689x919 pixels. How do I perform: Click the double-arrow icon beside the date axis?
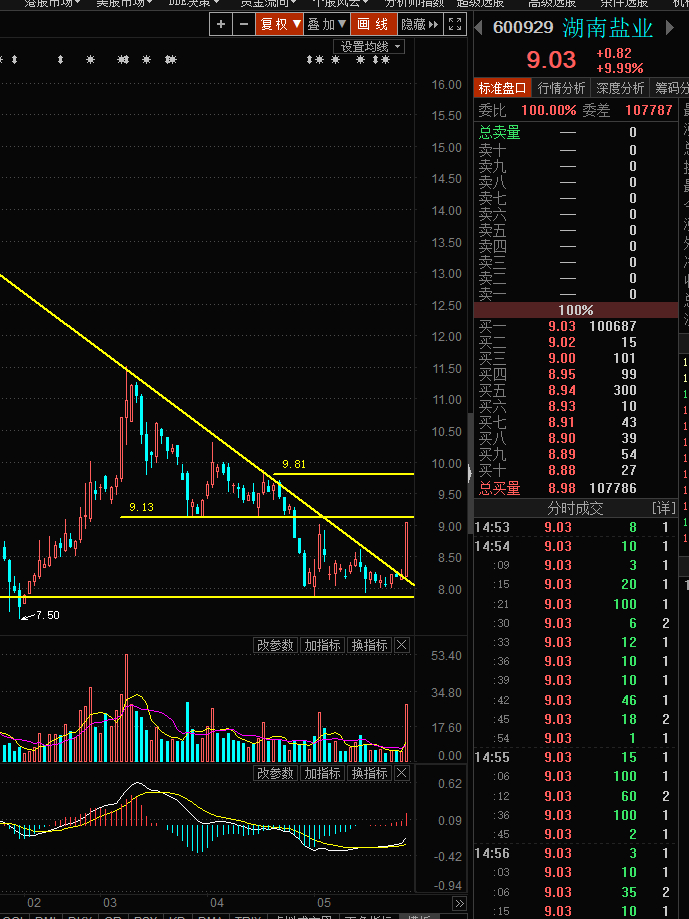click(459, 903)
